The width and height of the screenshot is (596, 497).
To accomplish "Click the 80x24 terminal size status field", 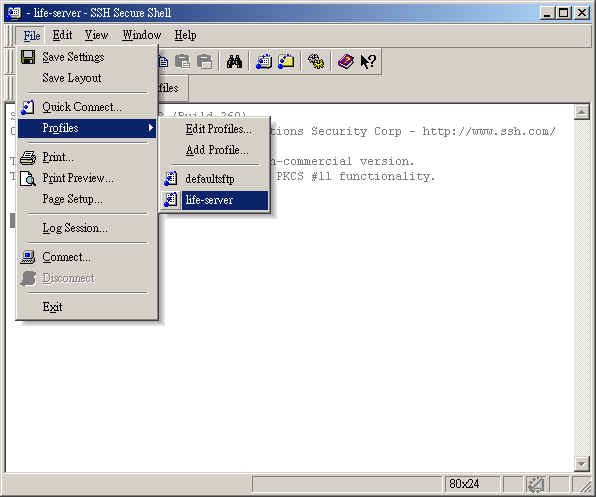I will pos(471,484).
